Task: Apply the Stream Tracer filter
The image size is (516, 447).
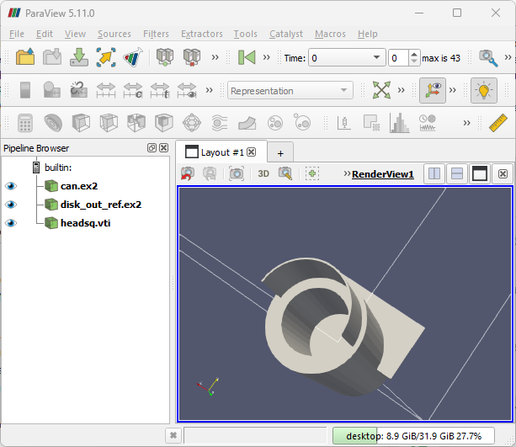Action: point(220,123)
